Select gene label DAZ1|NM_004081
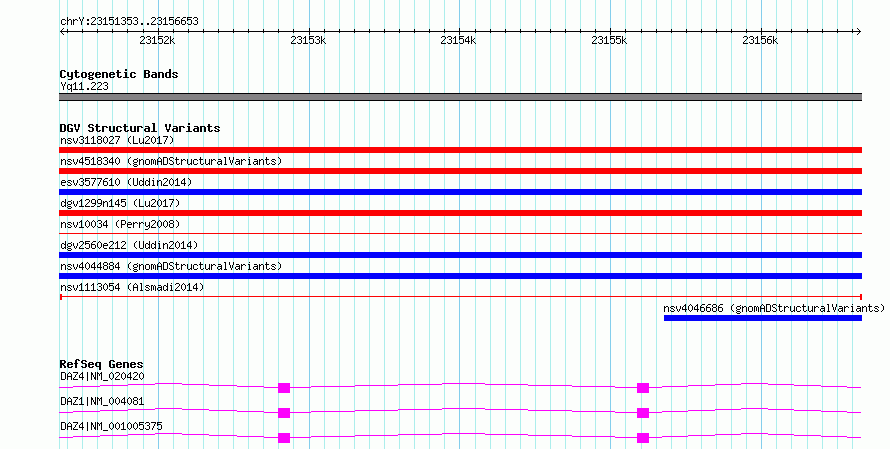The height and width of the screenshot is (449, 890). (x=102, y=401)
